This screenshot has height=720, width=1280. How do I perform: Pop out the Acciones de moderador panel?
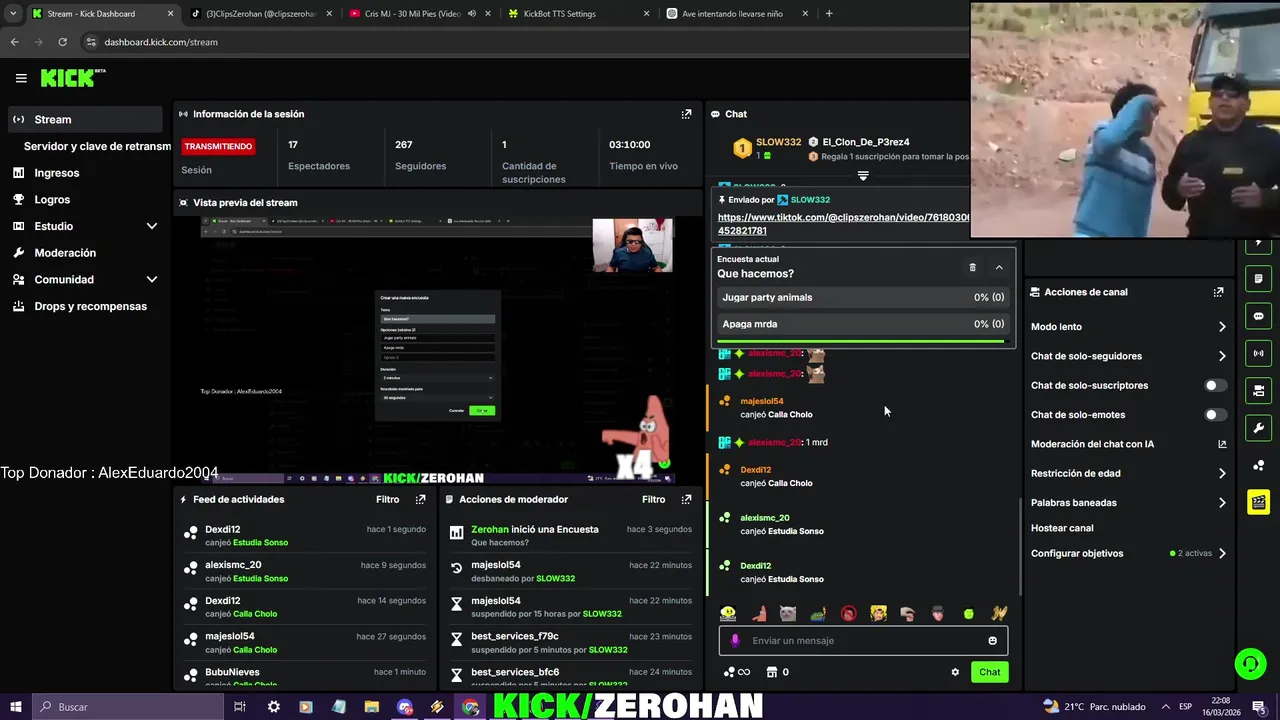pyautogui.click(x=686, y=499)
